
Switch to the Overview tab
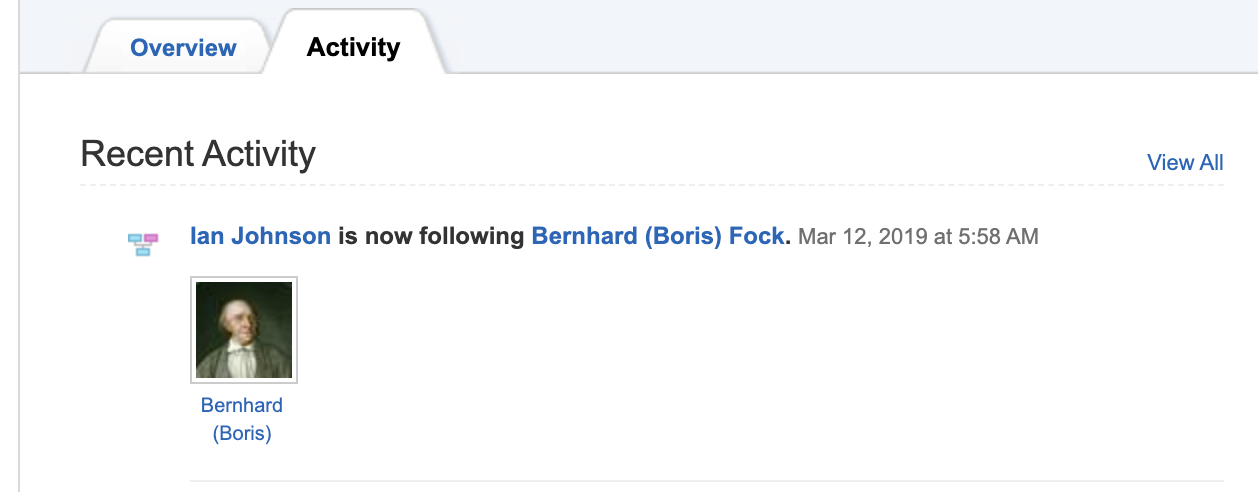tap(183, 47)
